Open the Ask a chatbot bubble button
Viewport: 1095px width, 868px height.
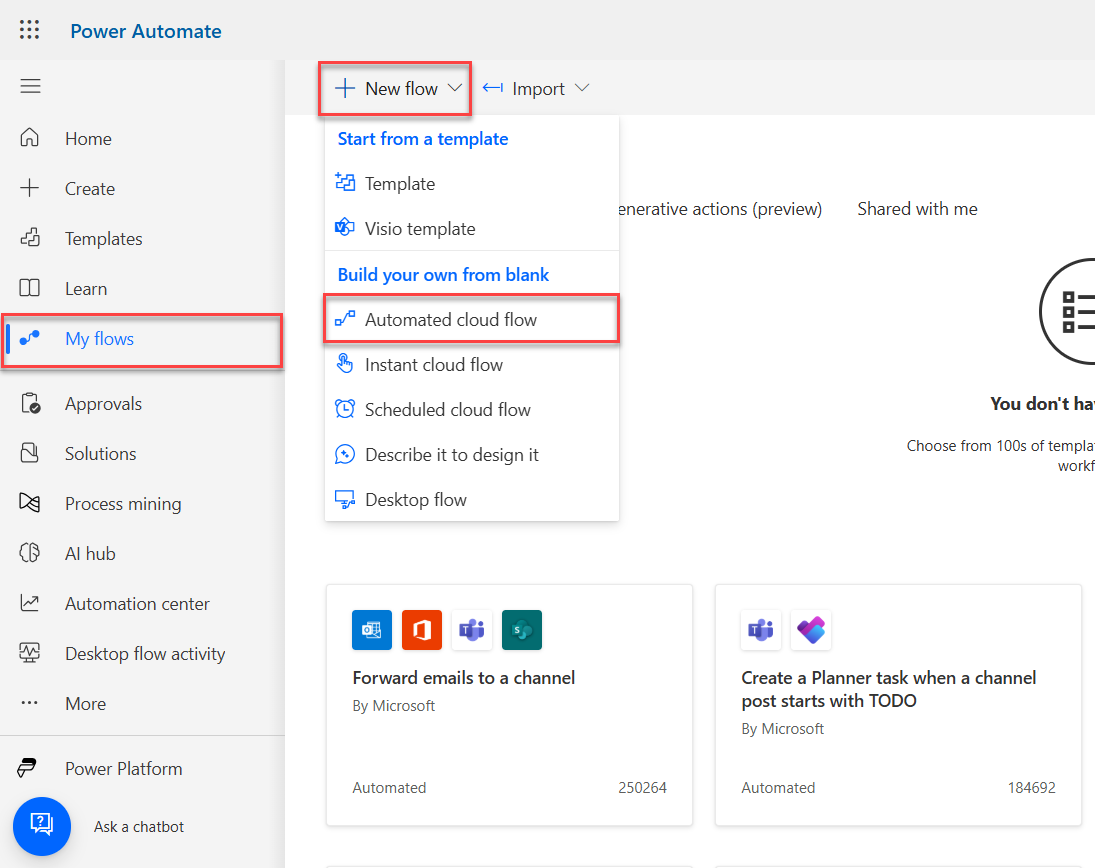tap(42, 826)
